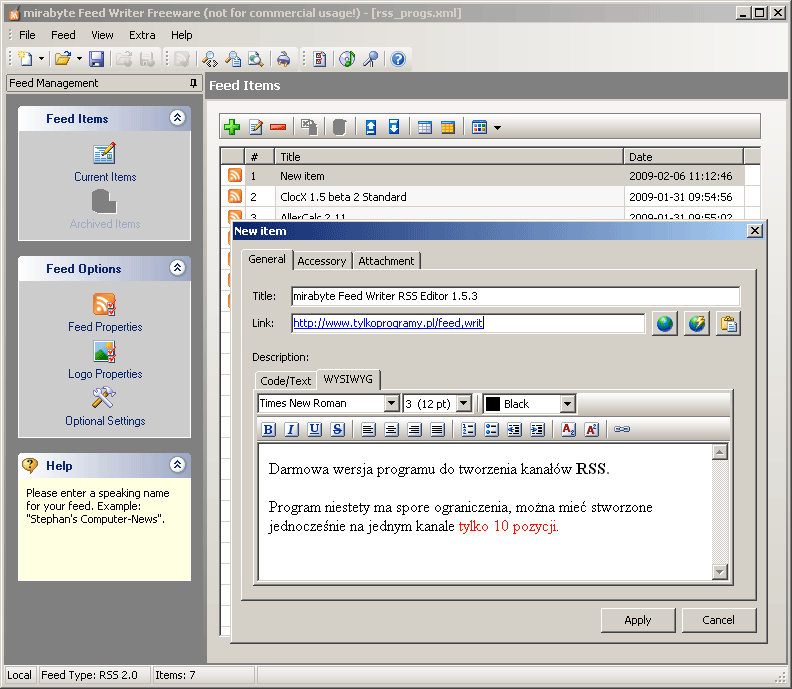Click description editor scroll down arrow

tap(720, 572)
